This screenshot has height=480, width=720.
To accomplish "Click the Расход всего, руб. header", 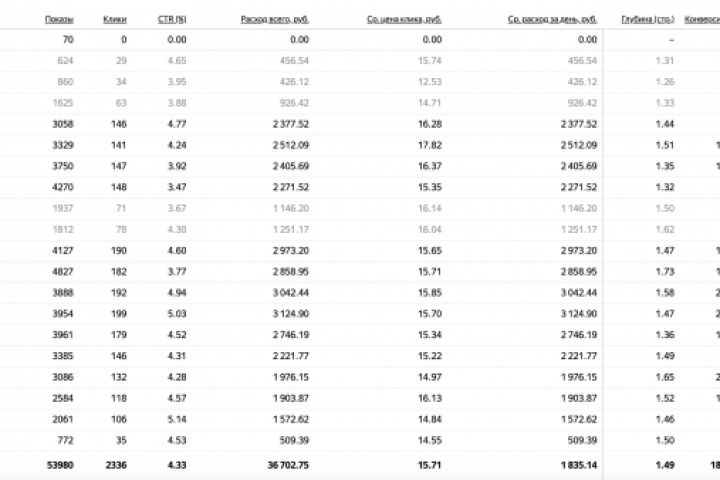I will [275, 19].
